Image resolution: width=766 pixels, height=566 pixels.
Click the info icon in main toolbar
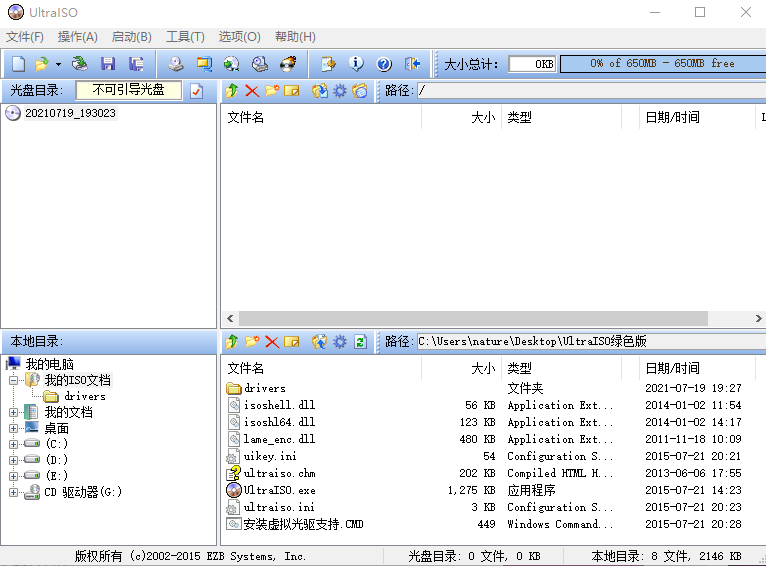[x=356, y=64]
